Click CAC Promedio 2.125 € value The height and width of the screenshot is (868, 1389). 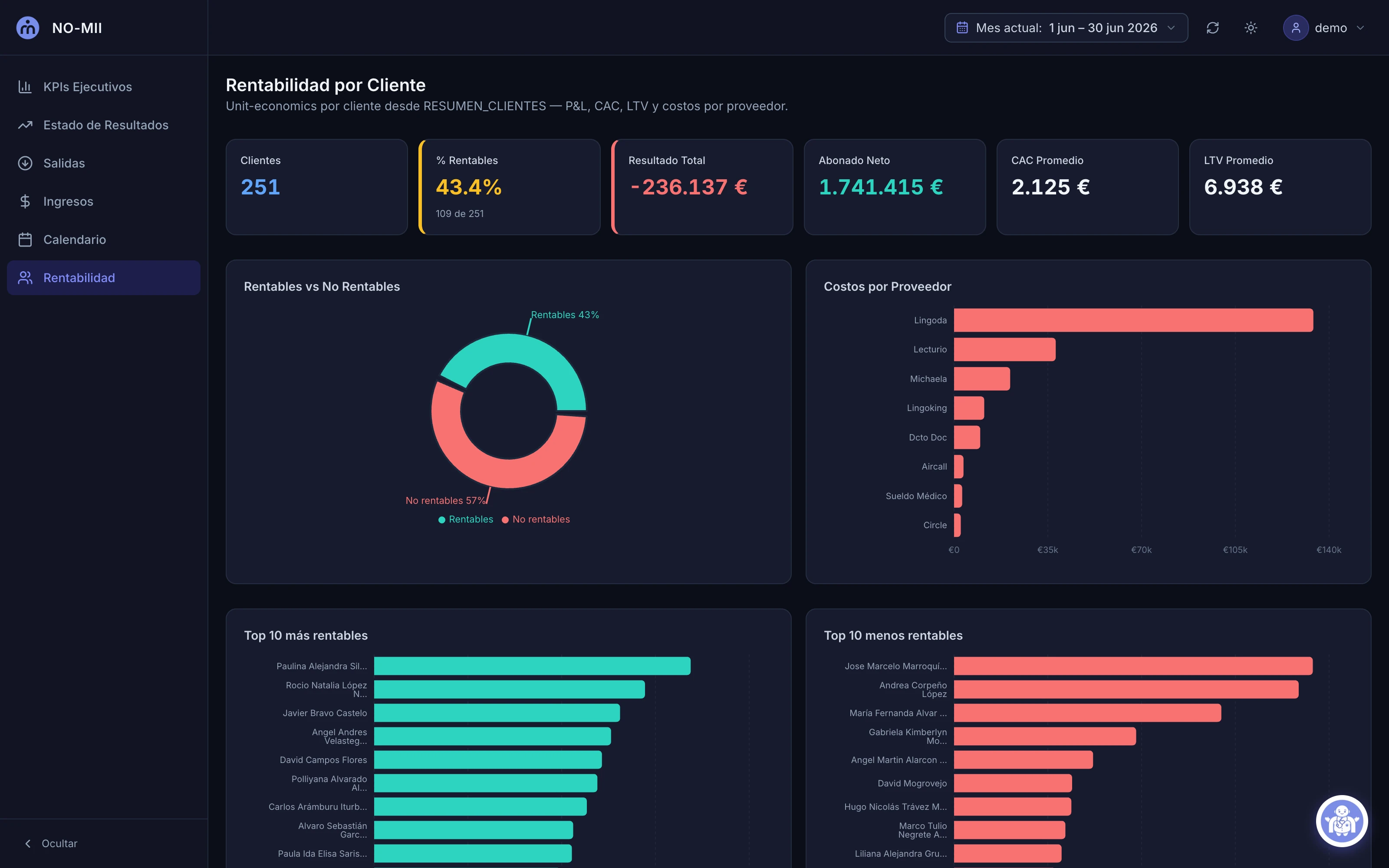(1050, 187)
